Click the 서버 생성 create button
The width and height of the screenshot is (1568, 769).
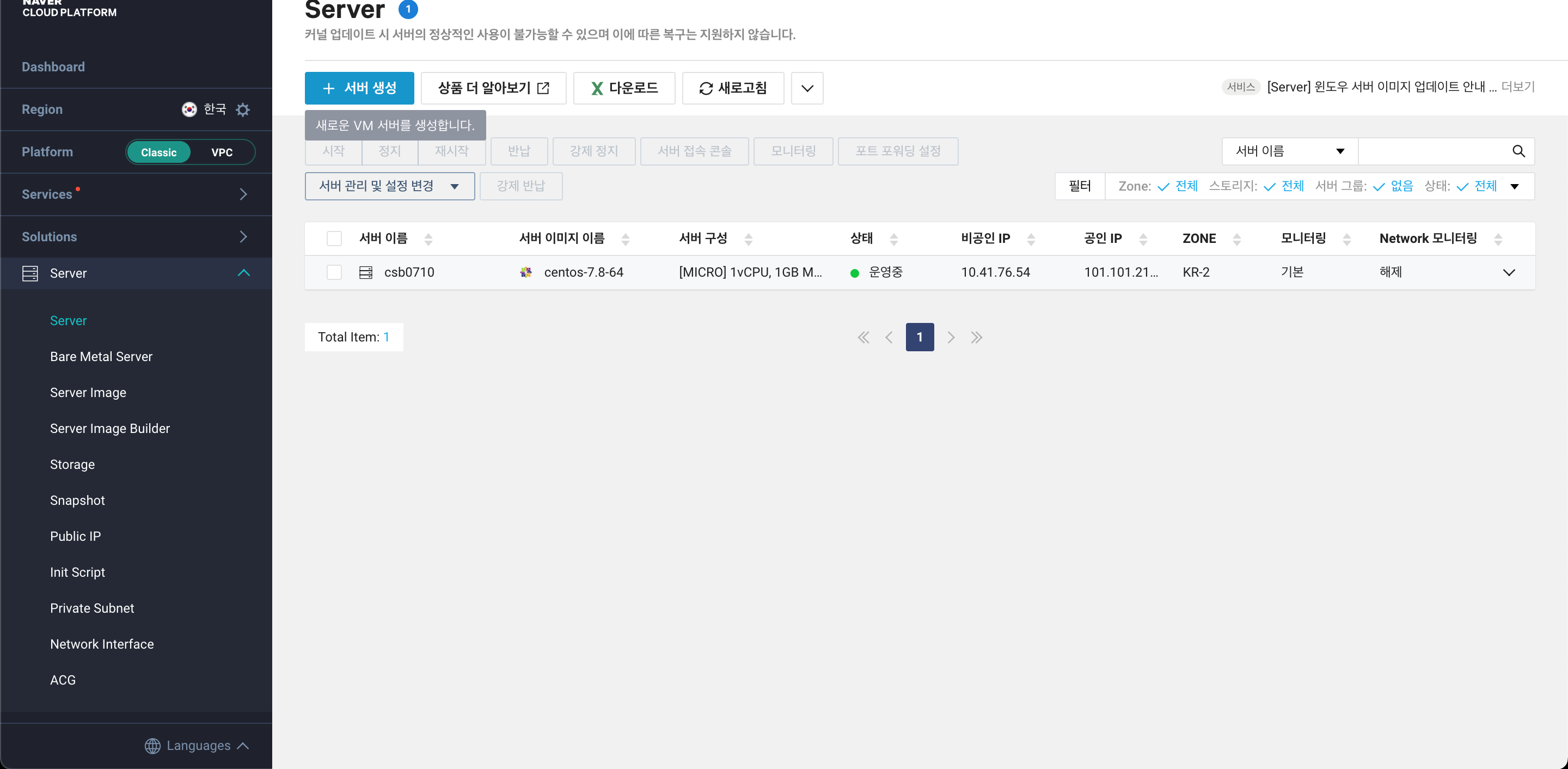click(x=359, y=88)
